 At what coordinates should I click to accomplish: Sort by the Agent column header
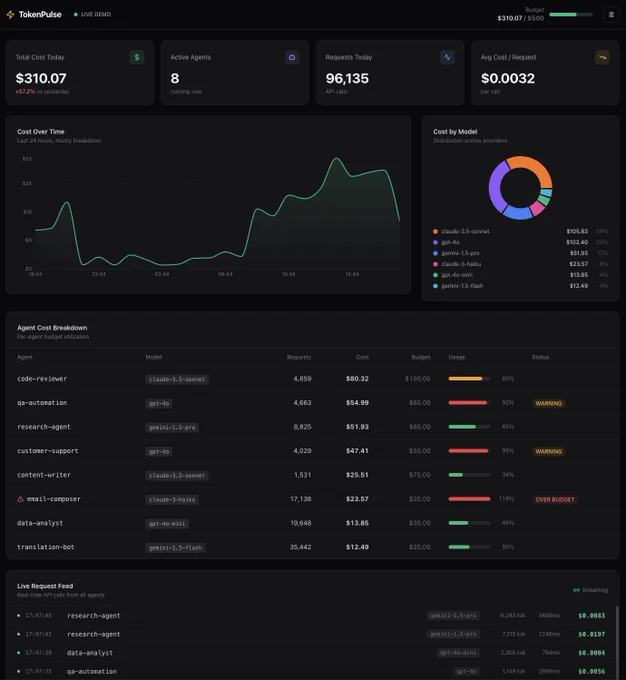25,357
